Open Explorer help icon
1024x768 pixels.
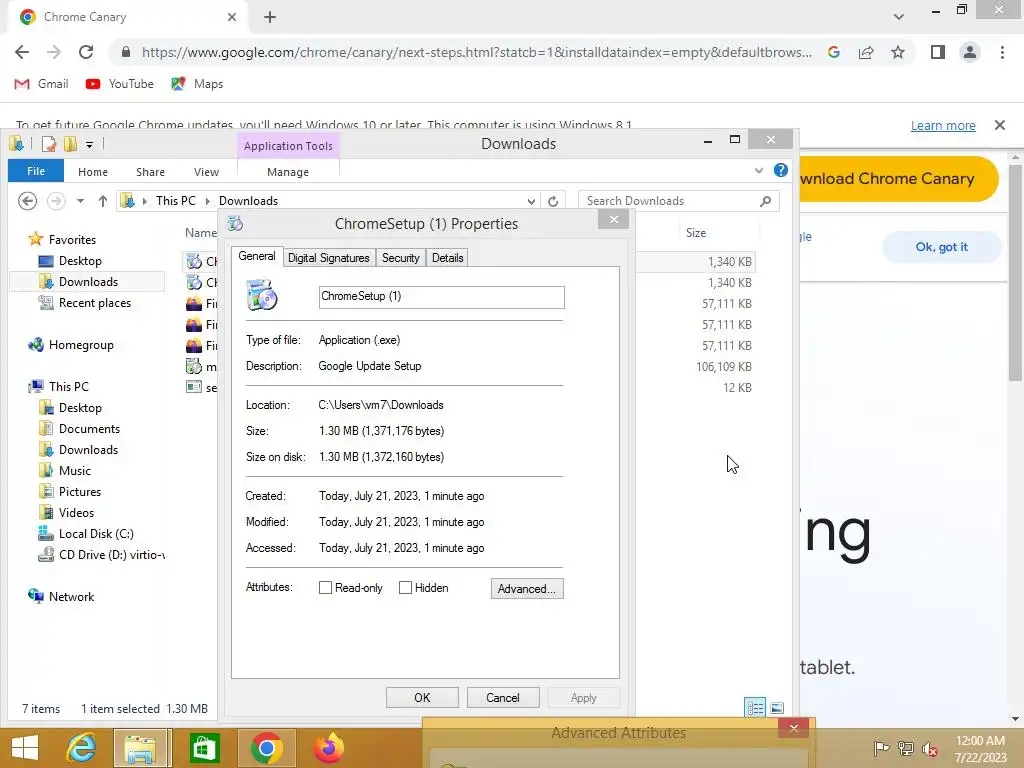point(780,170)
